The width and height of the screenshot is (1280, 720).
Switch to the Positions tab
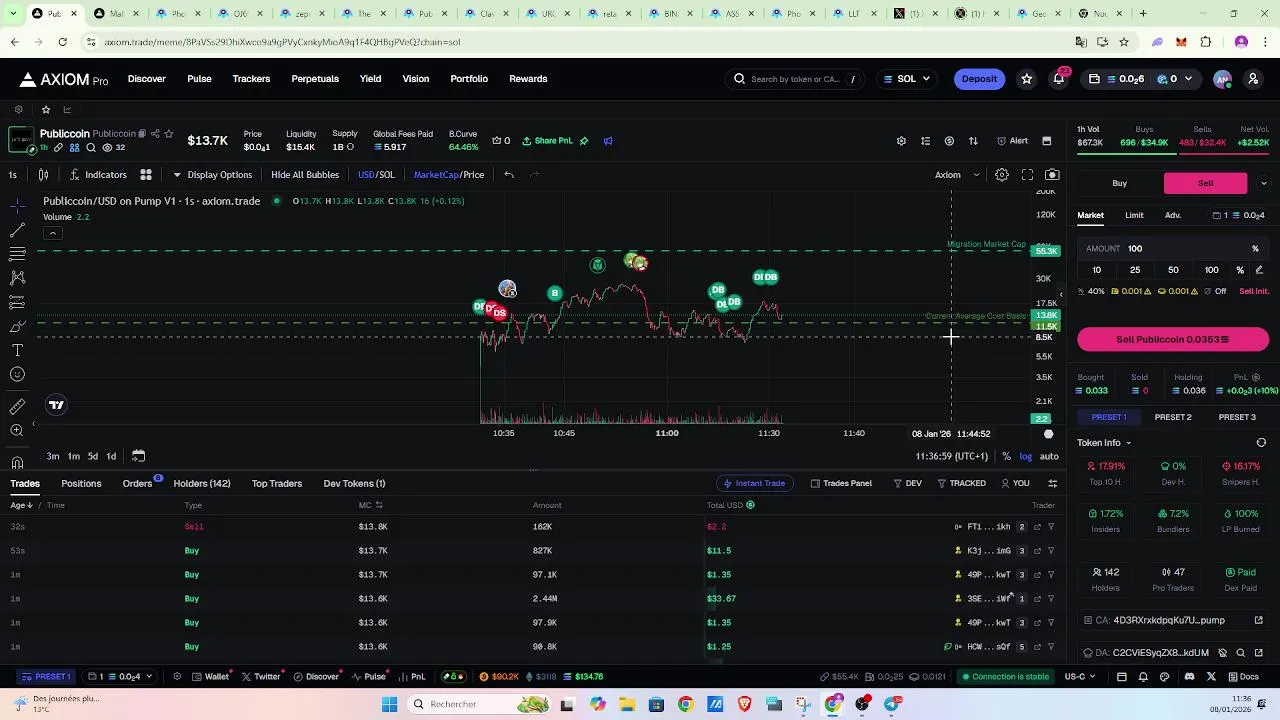click(x=81, y=483)
